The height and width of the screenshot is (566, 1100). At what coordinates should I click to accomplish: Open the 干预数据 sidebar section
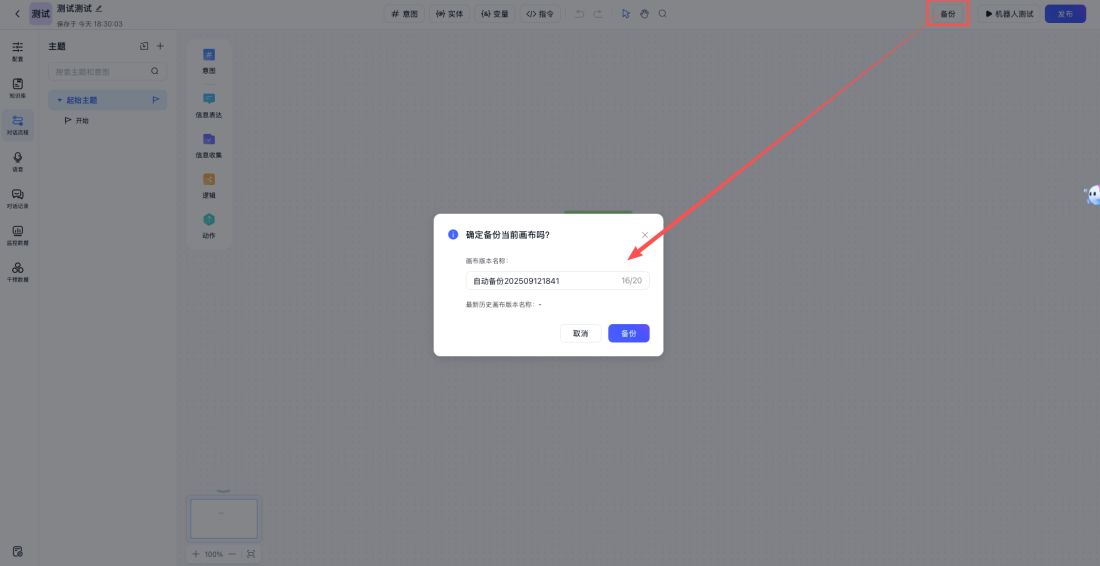click(18, 272)
